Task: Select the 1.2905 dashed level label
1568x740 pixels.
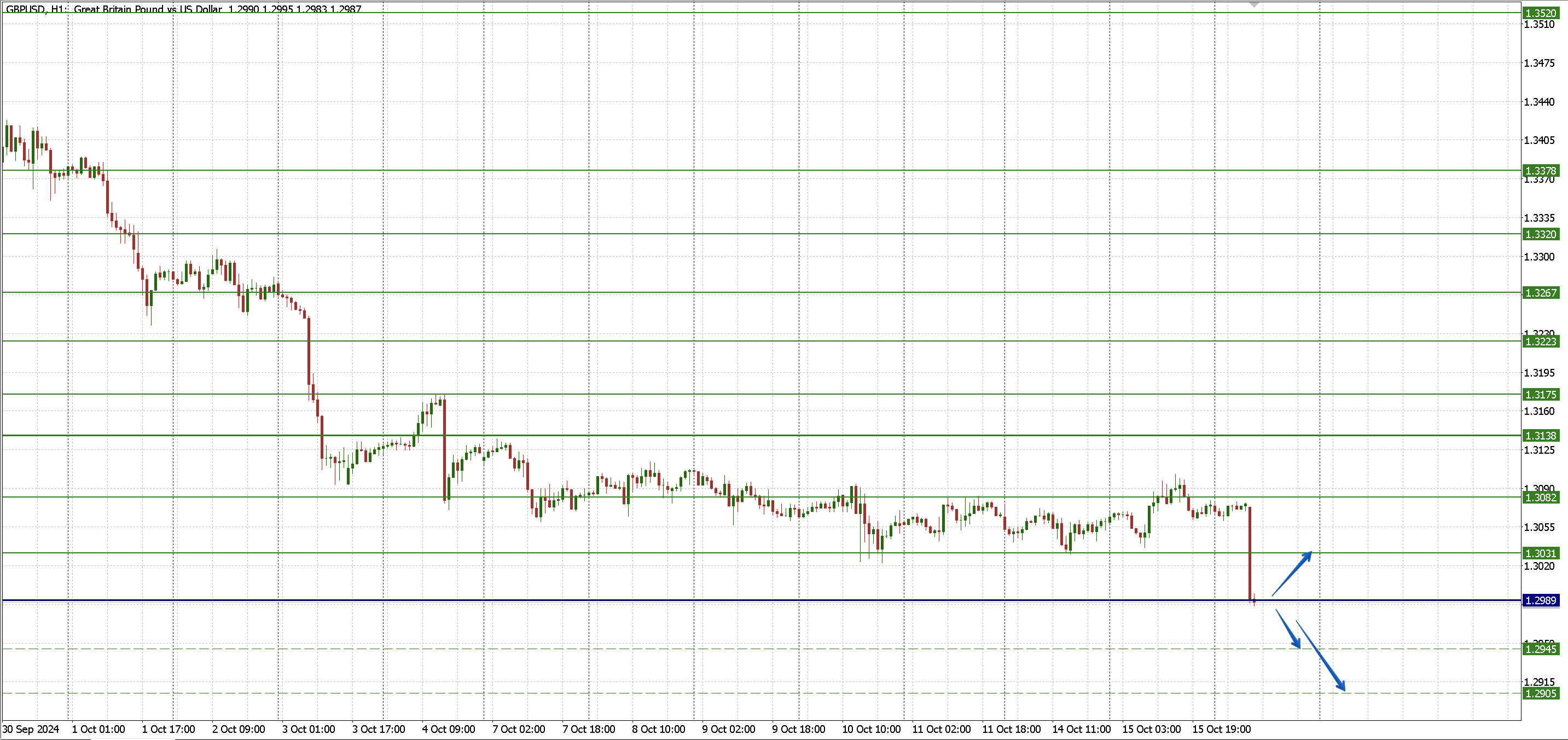Action: (1541, 693)
